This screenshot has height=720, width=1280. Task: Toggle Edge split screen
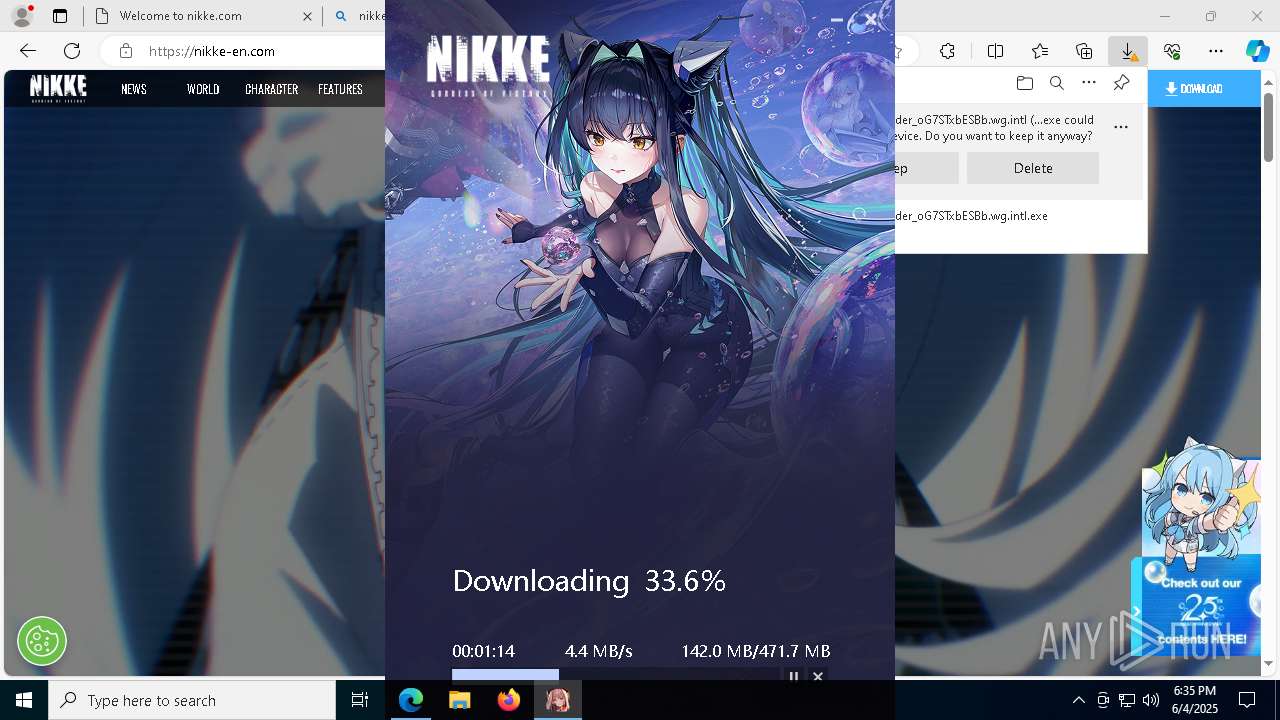[x=995, y=51]
